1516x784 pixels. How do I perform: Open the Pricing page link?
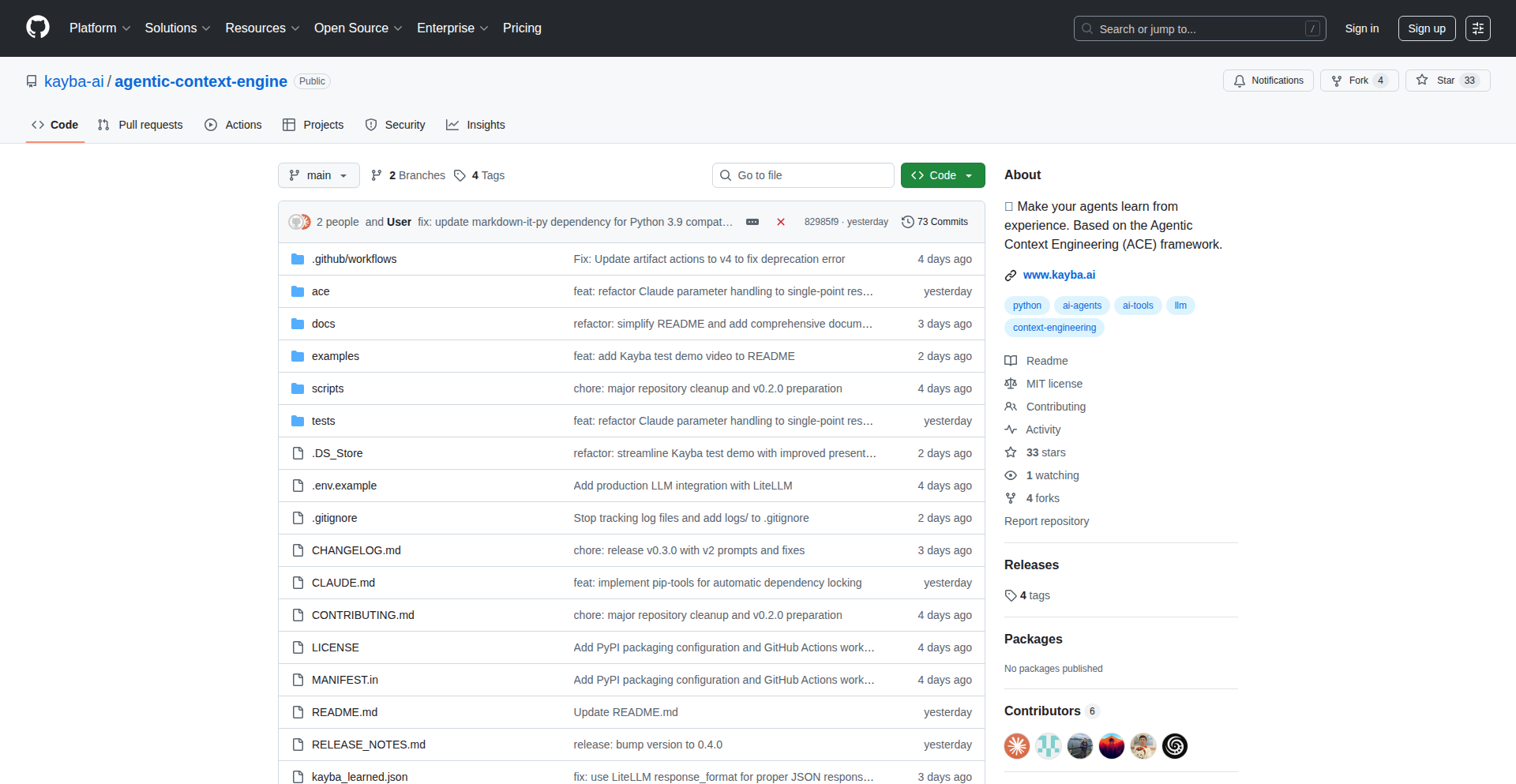click(522, 28)
